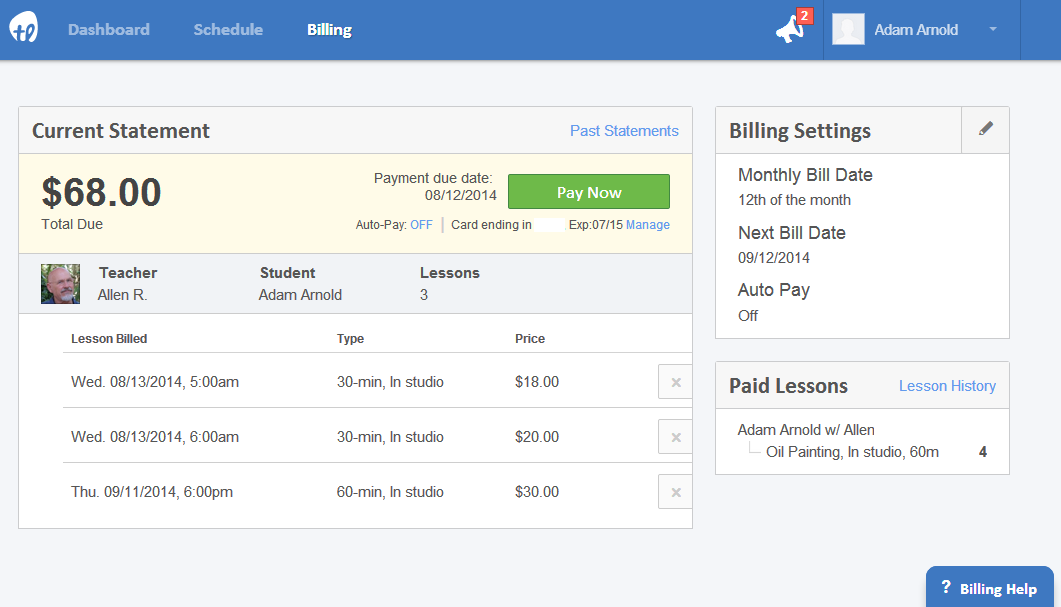Image resolution: width=1061 pixels, height=607 pixels.
Task: Select the 60-min, In studio type cell
Action: pos(390,492)
